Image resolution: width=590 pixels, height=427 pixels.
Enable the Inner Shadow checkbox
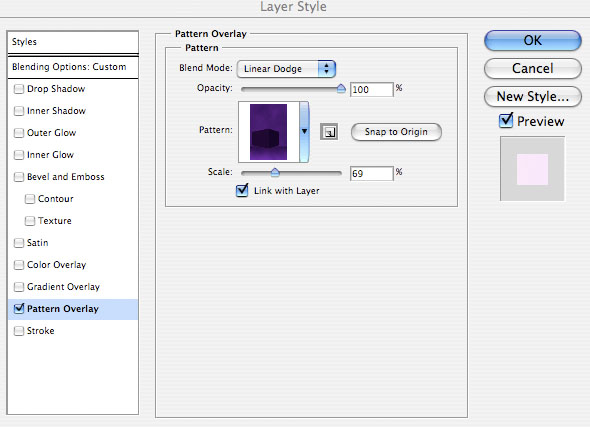(x=18, y=111)
